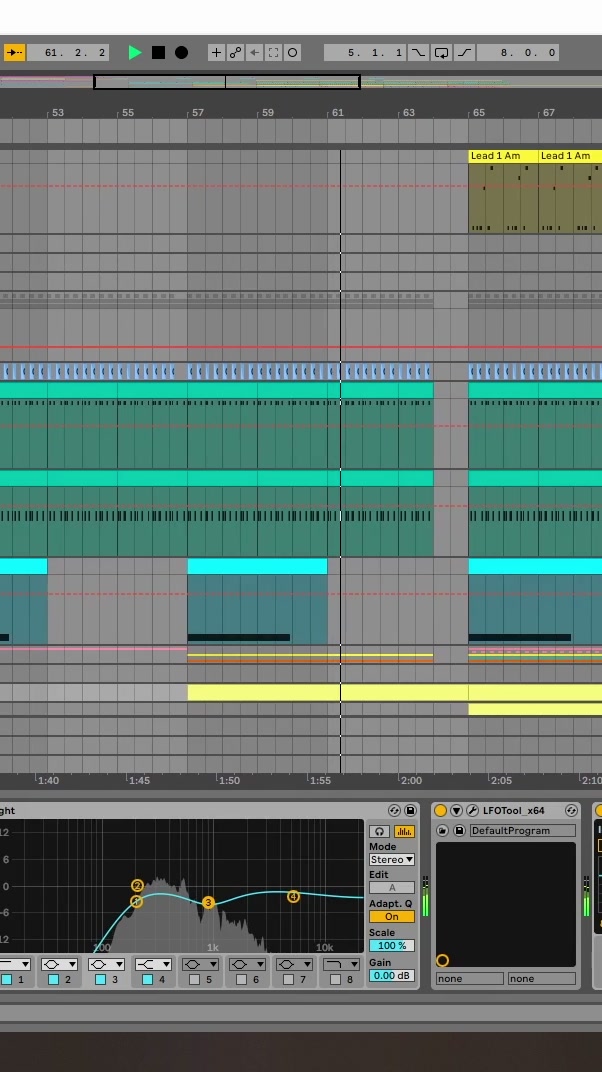Click the Capture MIDI bracket icon
The height and width of the screenshot is (1072, 602).
[x=273, y=53]
